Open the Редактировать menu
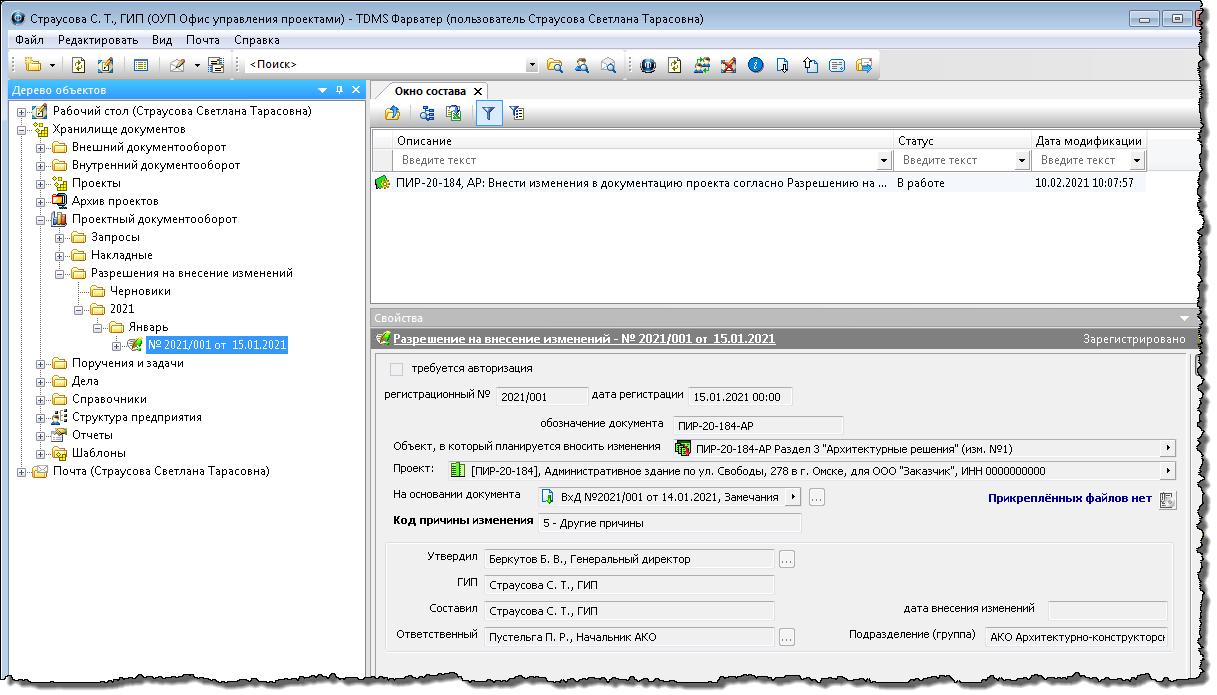Viewport: 1217px width, 695px height. pyautogui.click(x=98, y=40)
